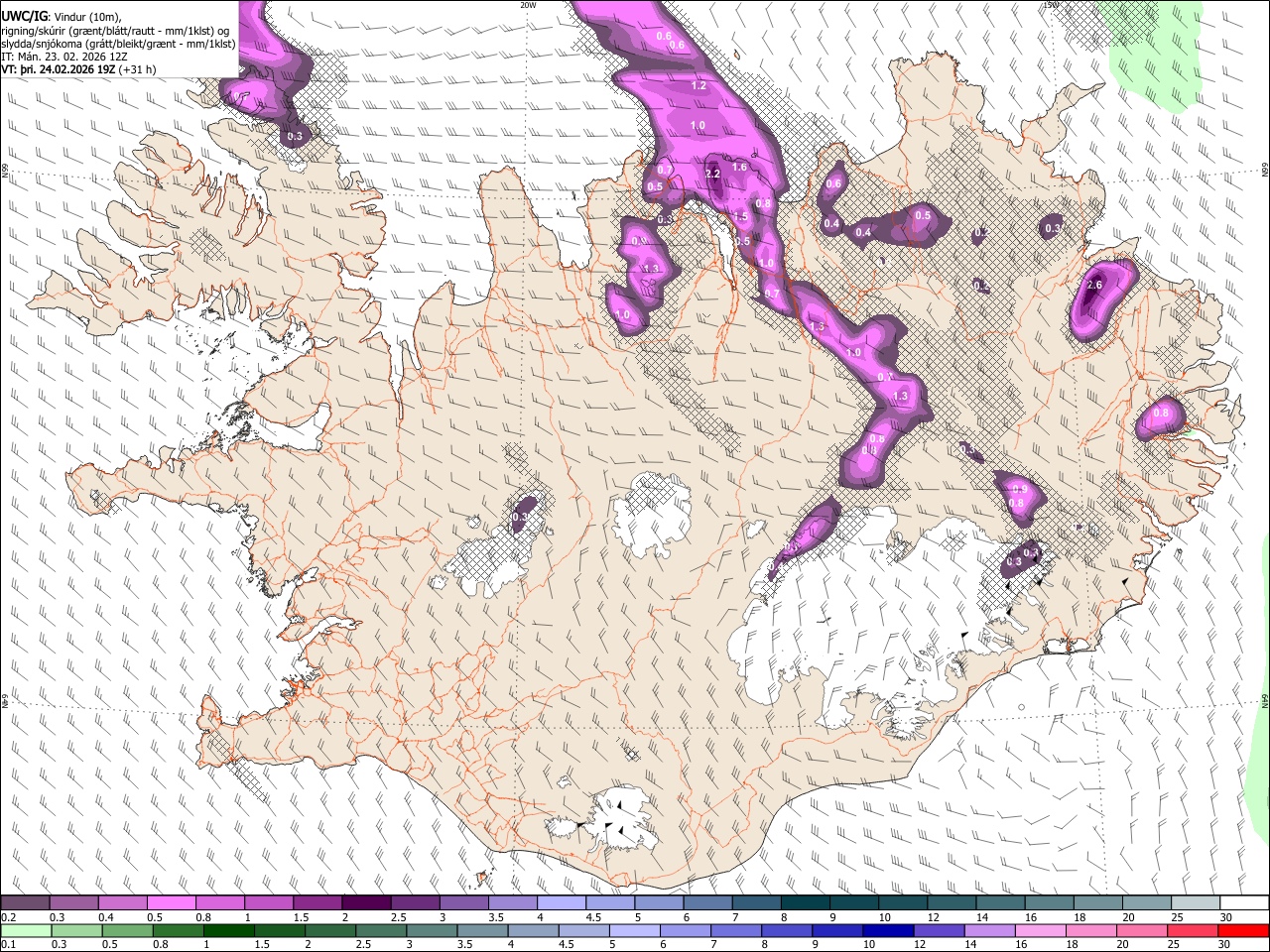Viewport: 1270px width, 952px height.
Task: Click the '0.1' label in the bottom legend row
Action: 9,945
